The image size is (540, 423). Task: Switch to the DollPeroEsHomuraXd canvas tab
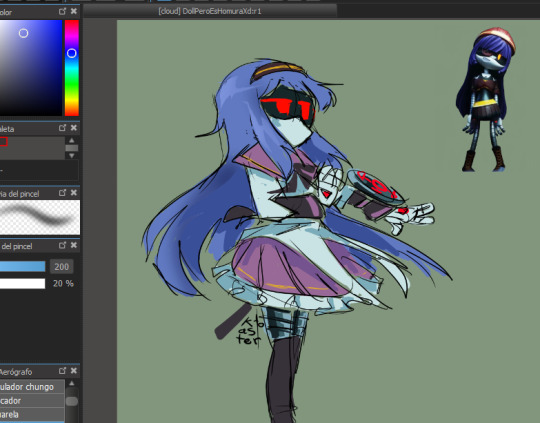click(x=210, y=11)
